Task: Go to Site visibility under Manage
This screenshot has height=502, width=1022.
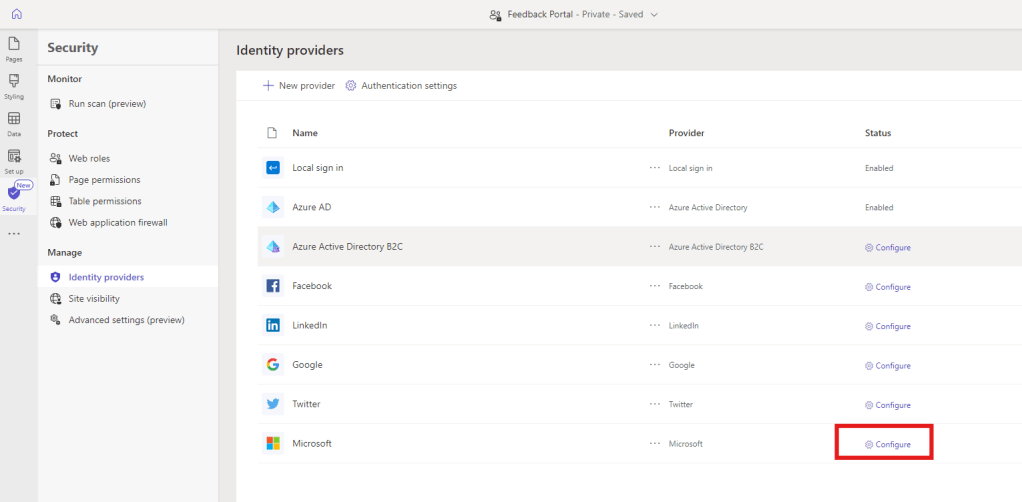Action: point(94,298)
